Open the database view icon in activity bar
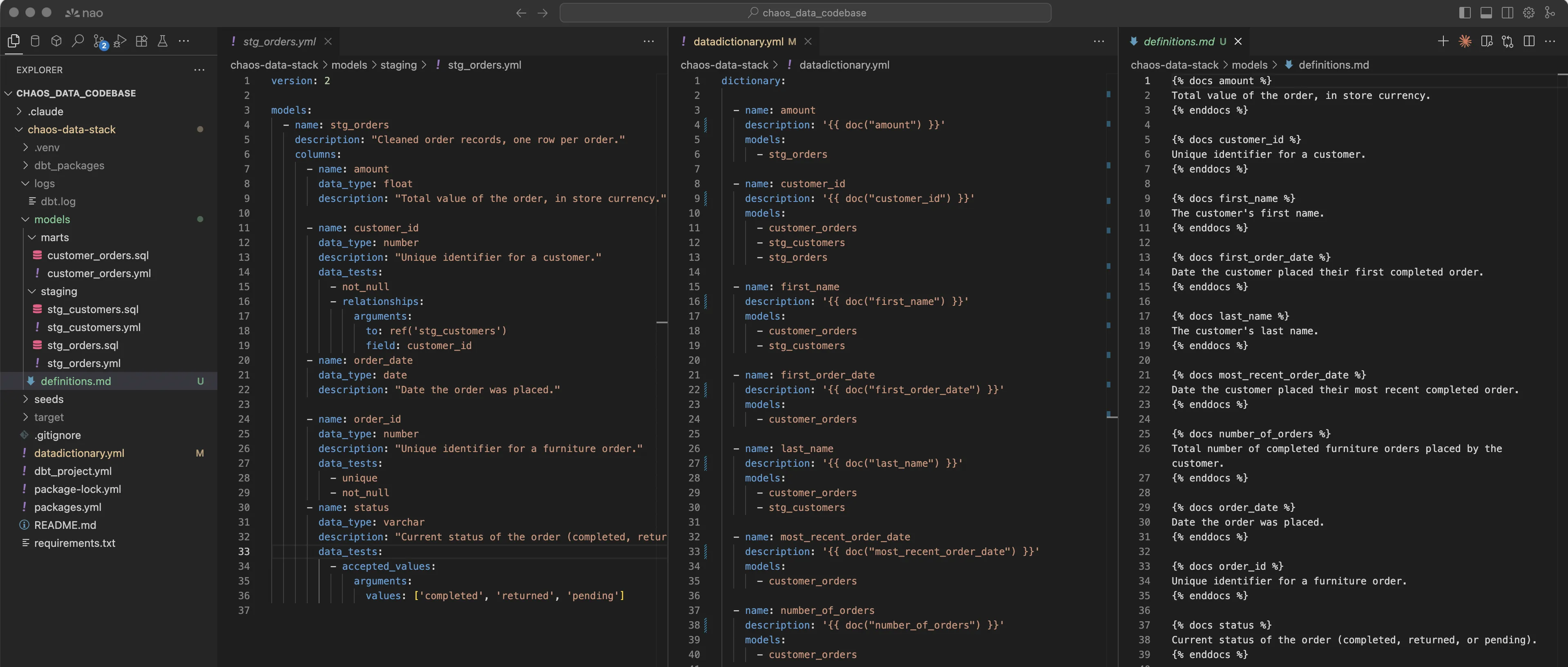Image resolution: width=1568 pixels, height=667 pixels. [x=35, y=41]
